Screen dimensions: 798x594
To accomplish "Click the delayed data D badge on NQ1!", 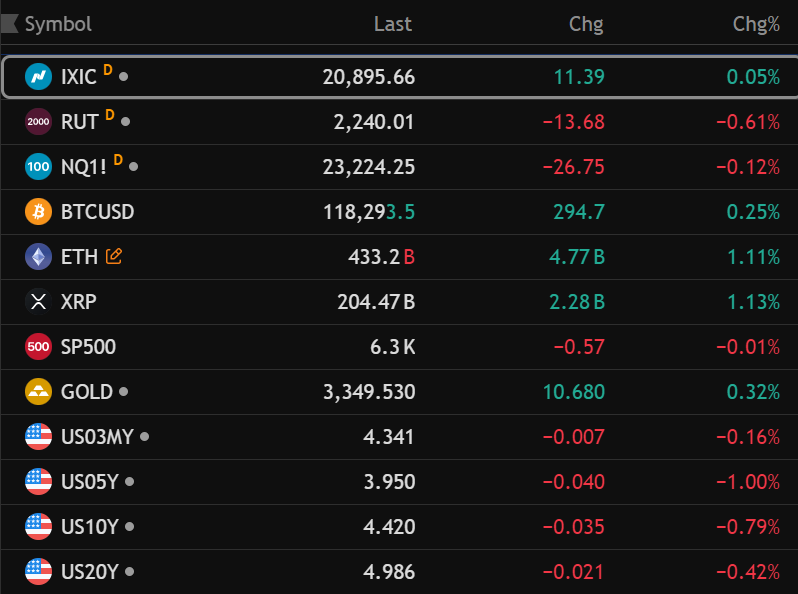I will [118, 160].
